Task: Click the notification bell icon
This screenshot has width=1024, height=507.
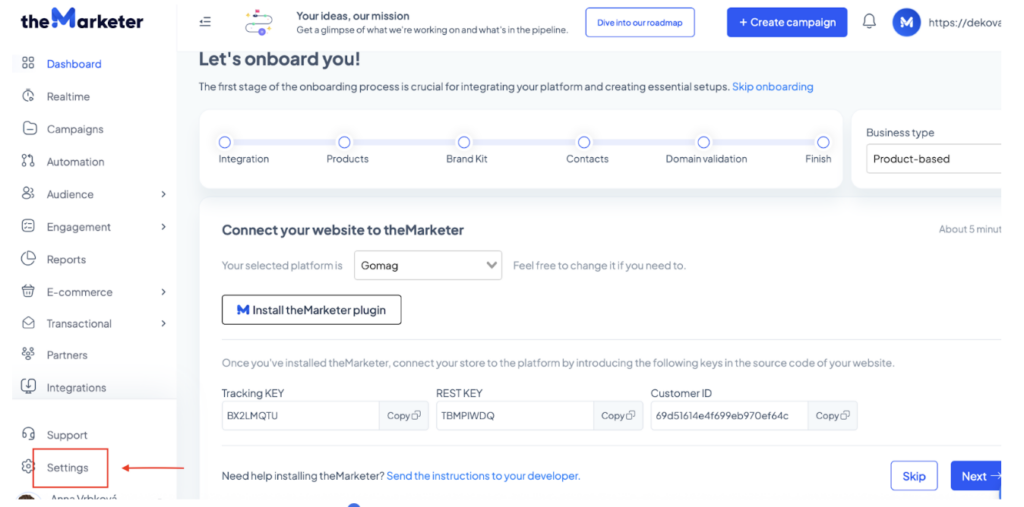Action: 869,22
